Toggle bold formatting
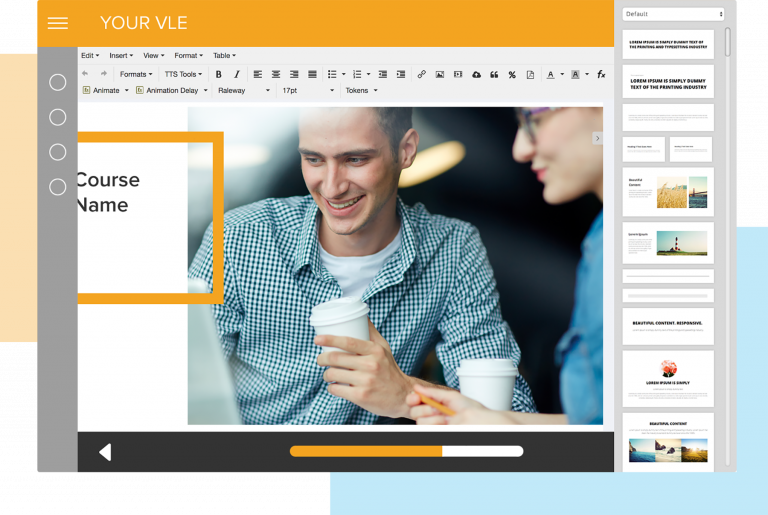The height and width of the screenshot is (515, 768). coord(219,74)
